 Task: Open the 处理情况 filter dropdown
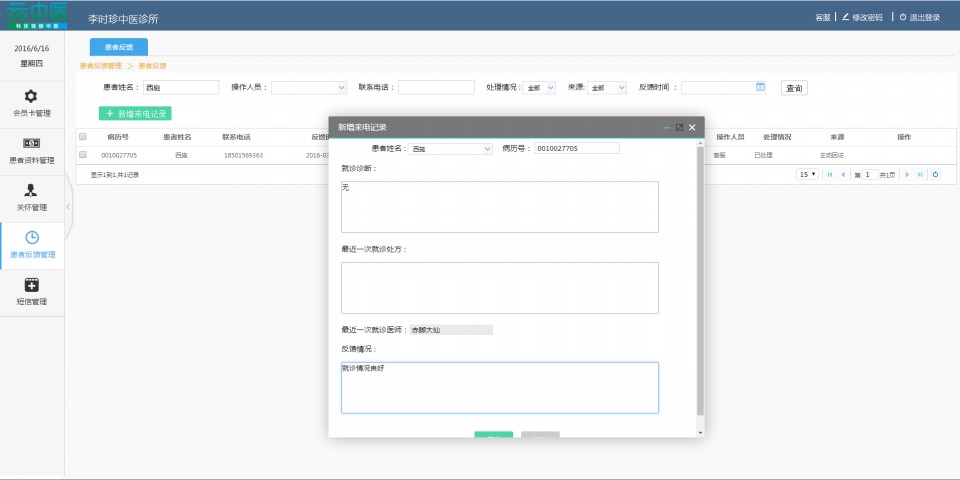tap(540, 88)
